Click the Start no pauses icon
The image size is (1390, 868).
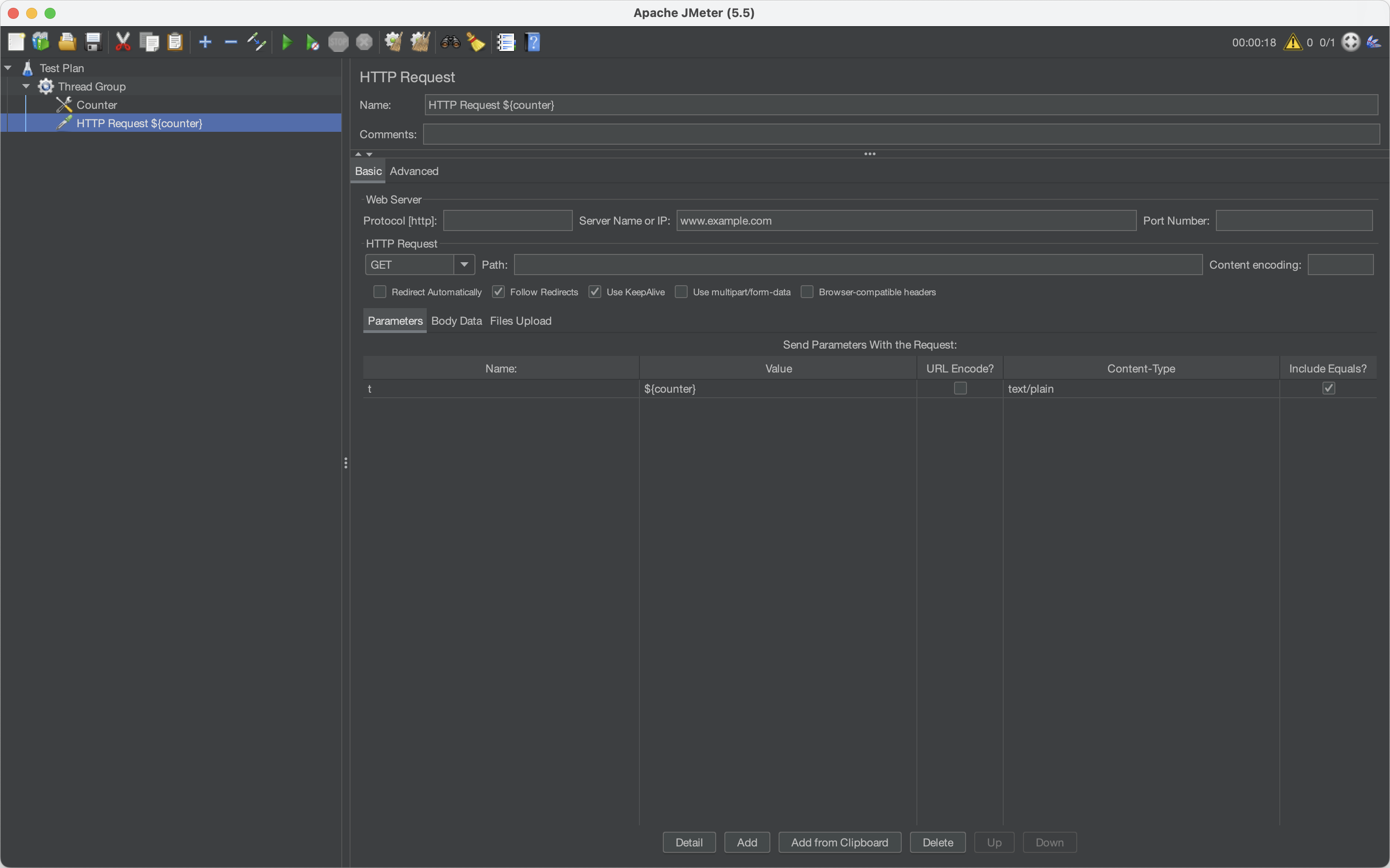coord(312,42)
